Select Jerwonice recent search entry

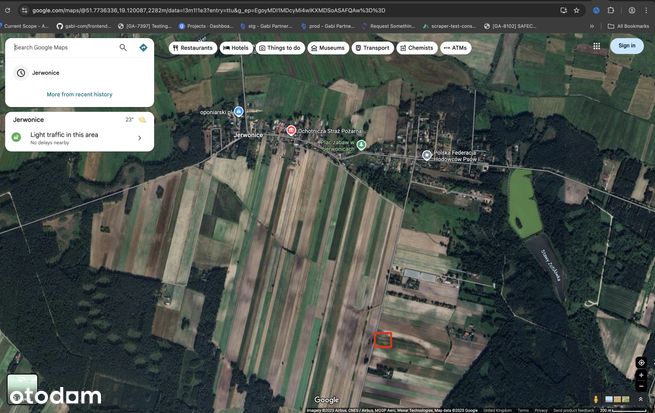pyautogui.click(x=79, y=73)
